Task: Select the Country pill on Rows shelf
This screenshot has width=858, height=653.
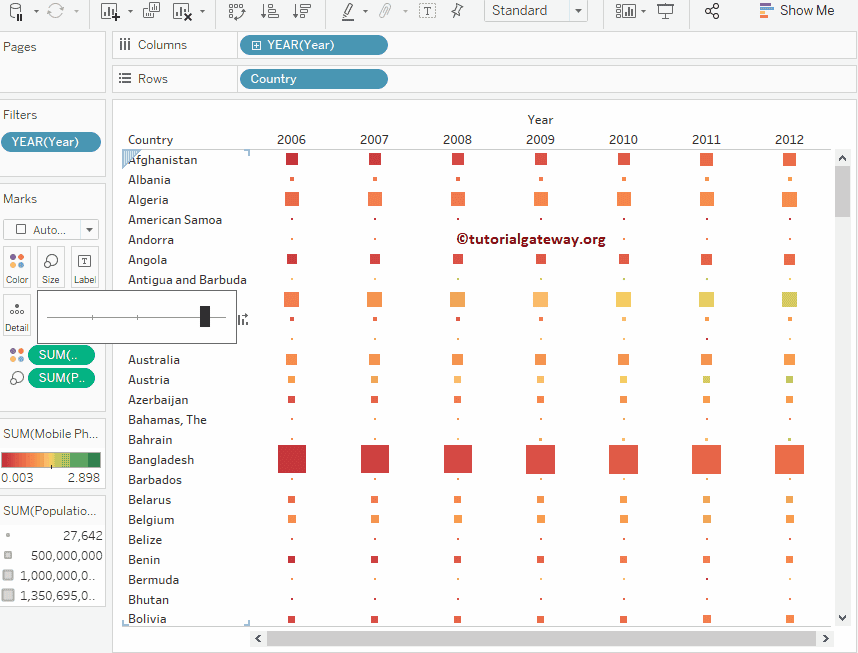Action: (313, 79)
